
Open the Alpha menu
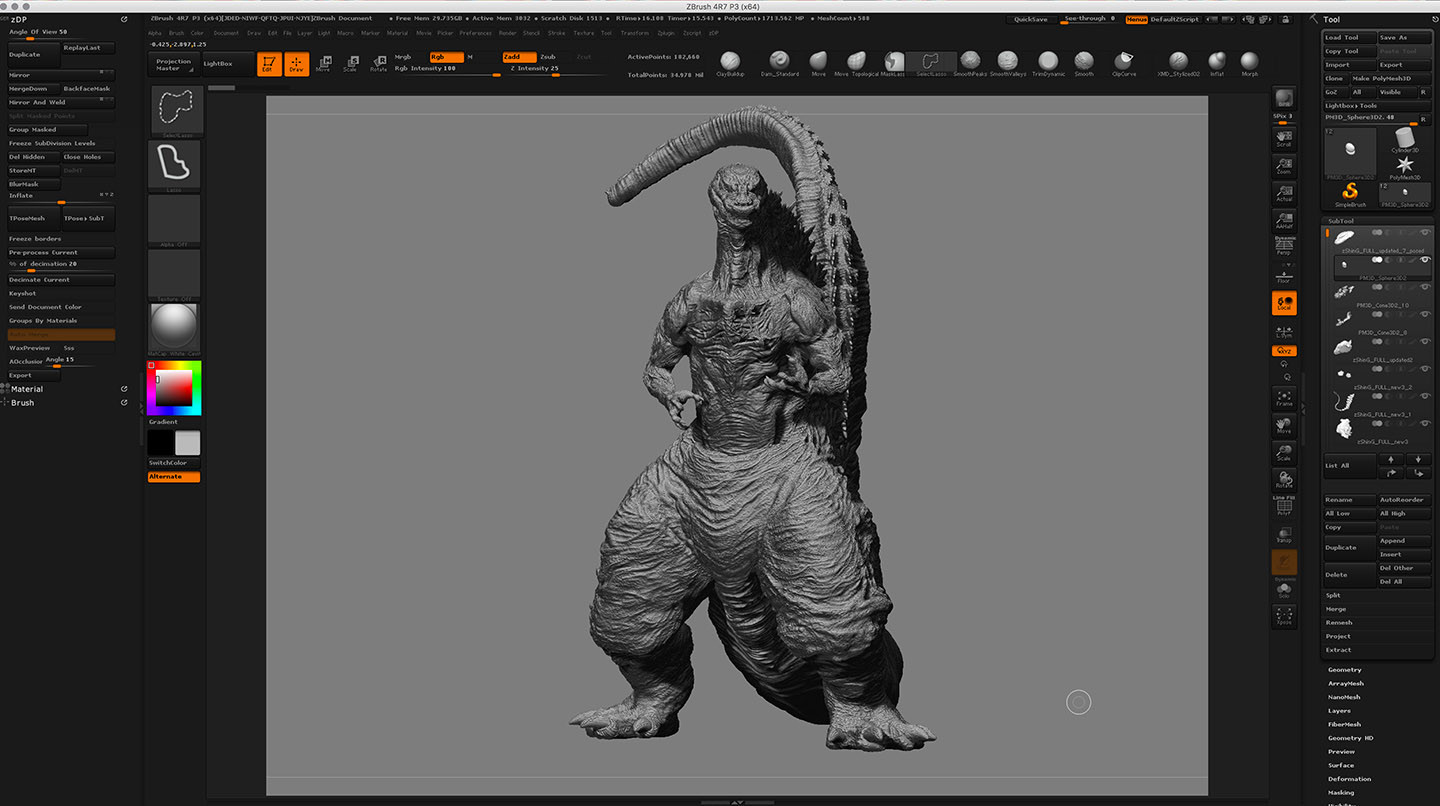point(155,33)
